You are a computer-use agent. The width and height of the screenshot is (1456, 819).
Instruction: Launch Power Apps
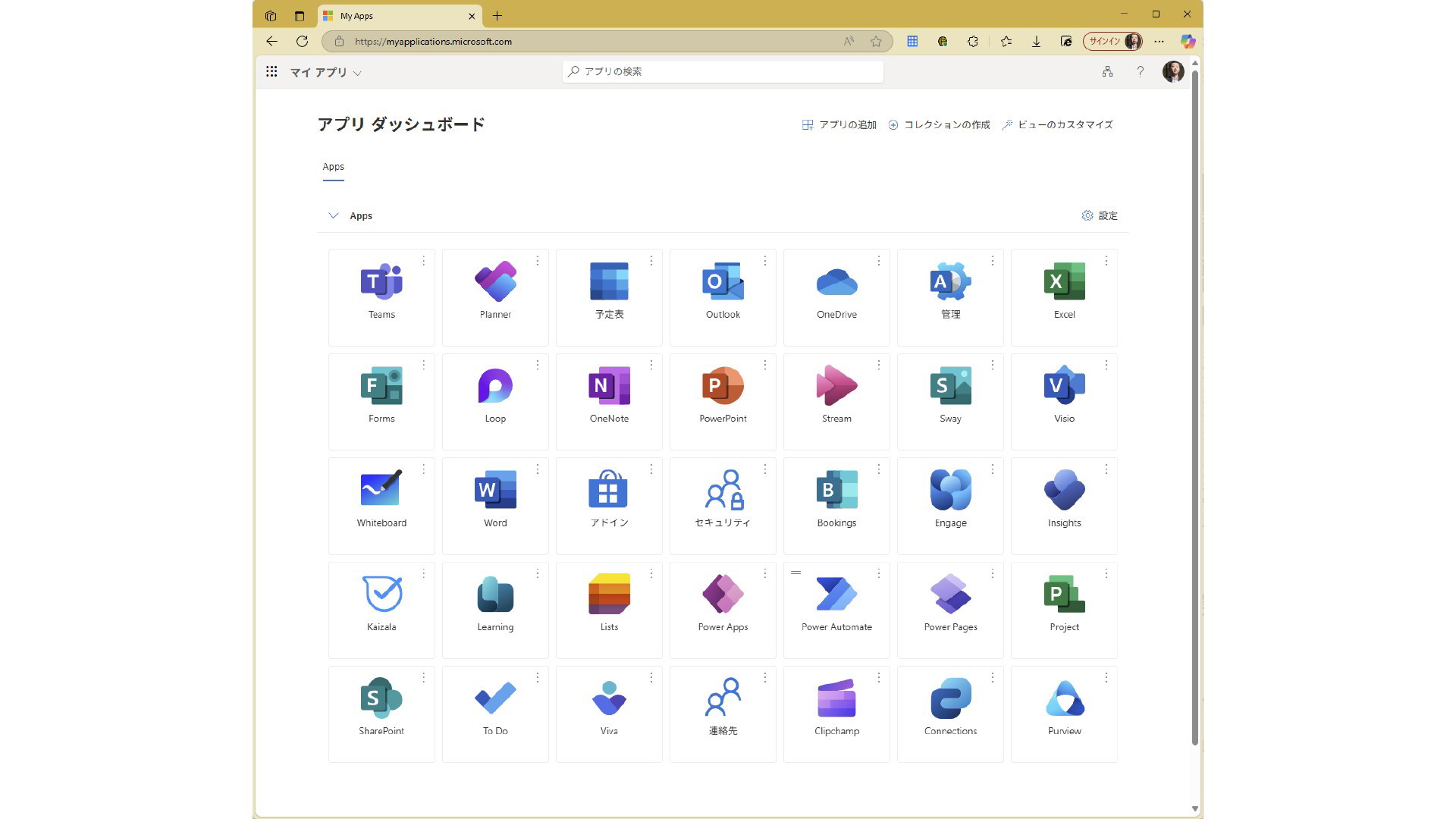pos(723,610)
